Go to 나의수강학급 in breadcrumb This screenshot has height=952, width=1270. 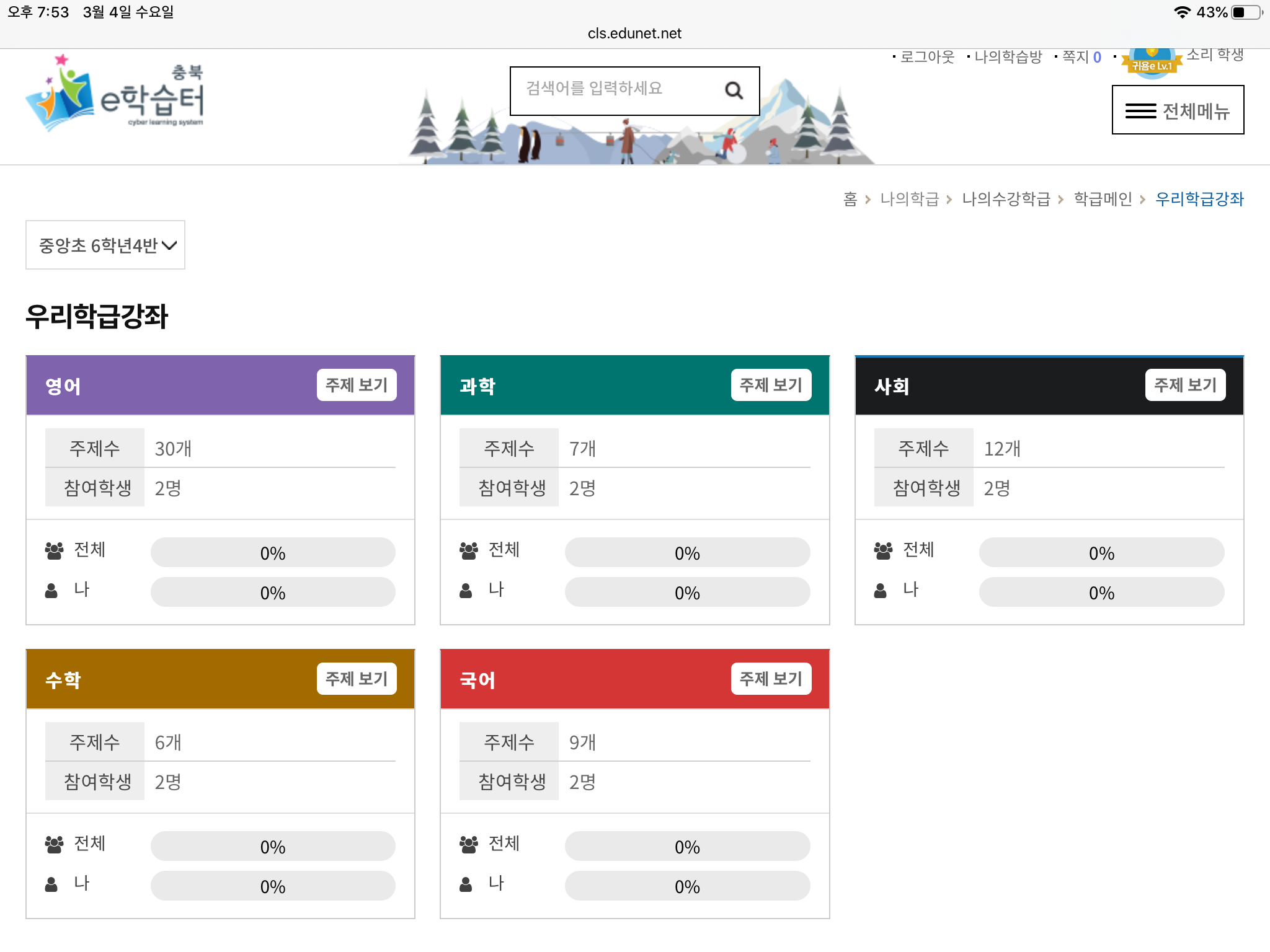(x=1006, y=199)
